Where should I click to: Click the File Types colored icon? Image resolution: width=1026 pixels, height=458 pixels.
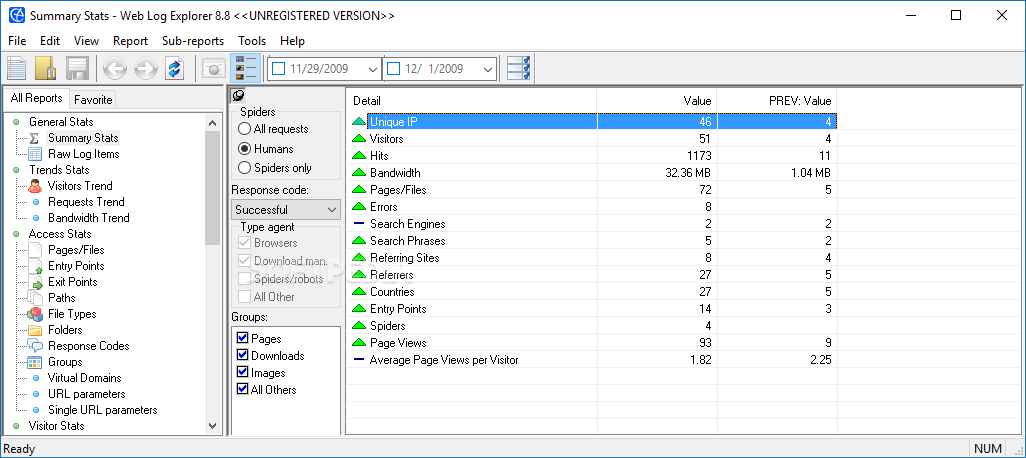[35, 314]
